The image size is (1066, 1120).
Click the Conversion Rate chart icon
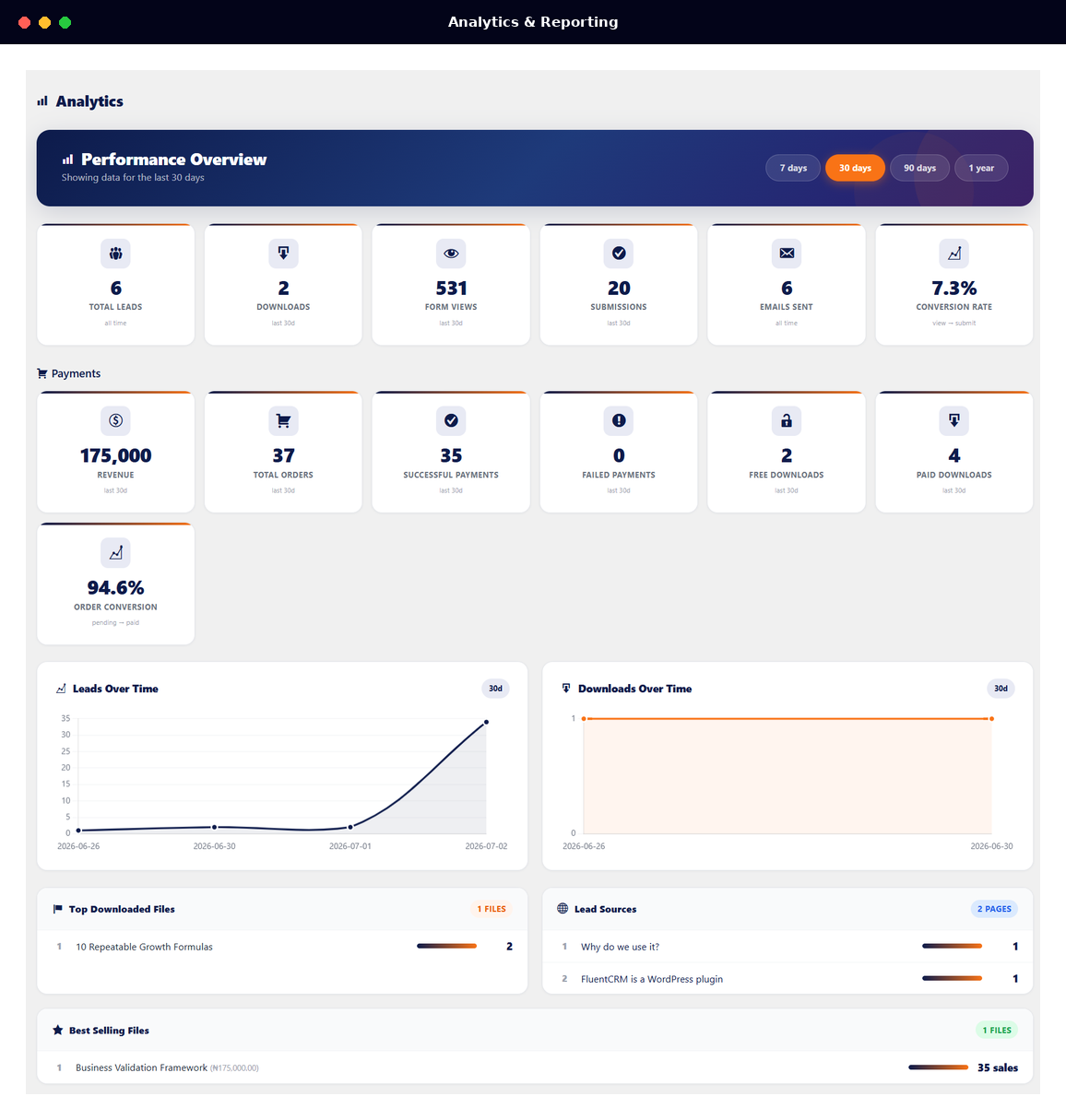954,253
